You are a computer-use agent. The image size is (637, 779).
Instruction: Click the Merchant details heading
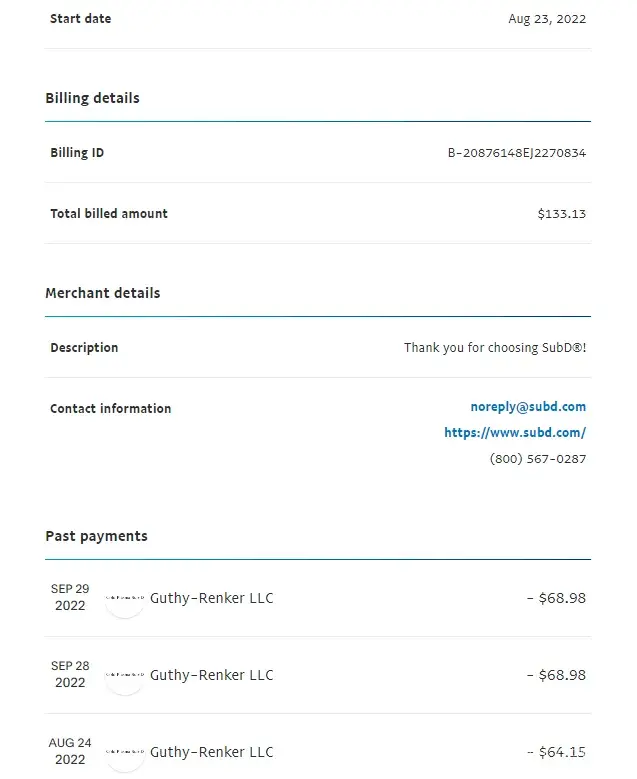tap(102, 293)
